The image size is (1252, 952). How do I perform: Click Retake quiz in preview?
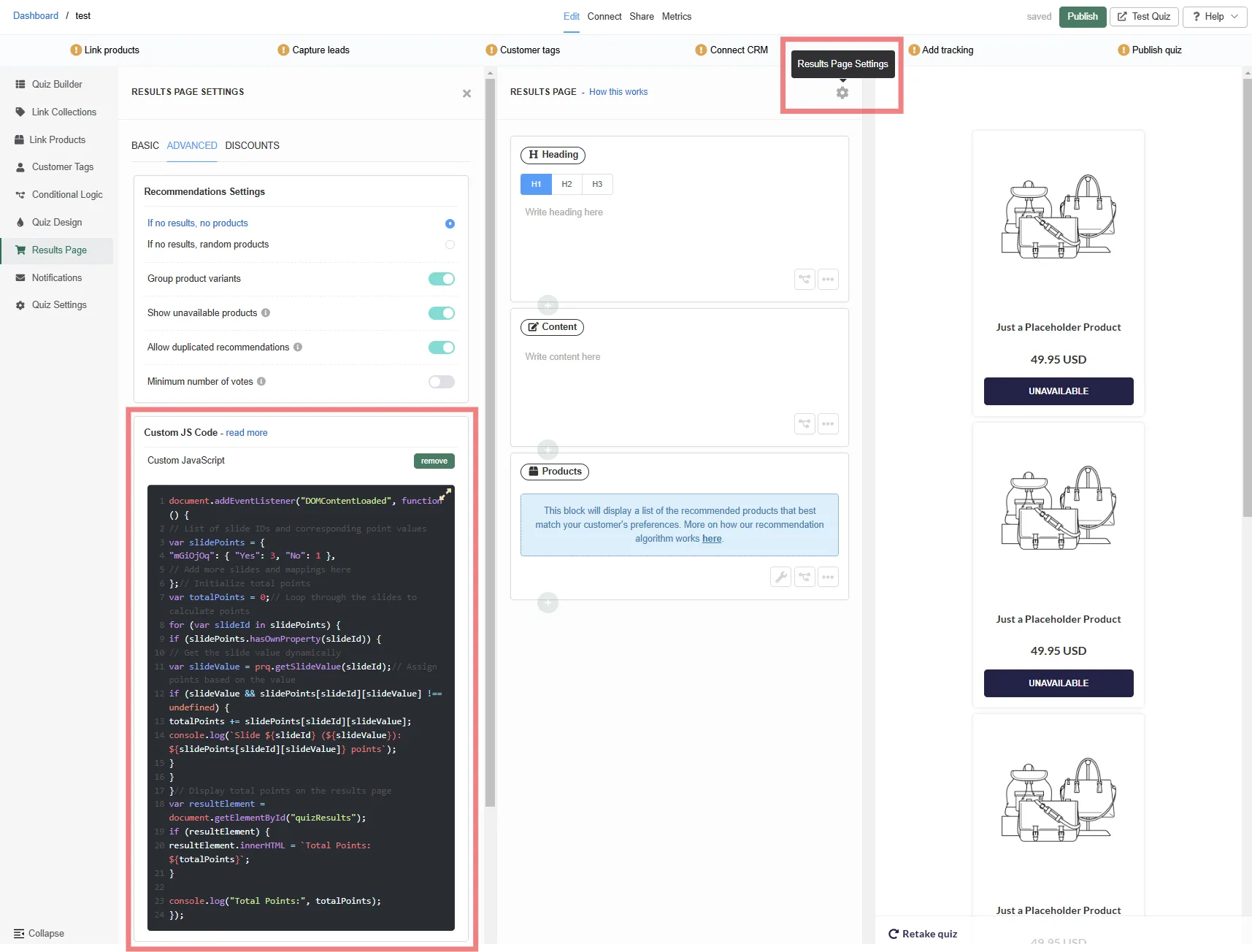pyautogui.click(x=923, y=934)
